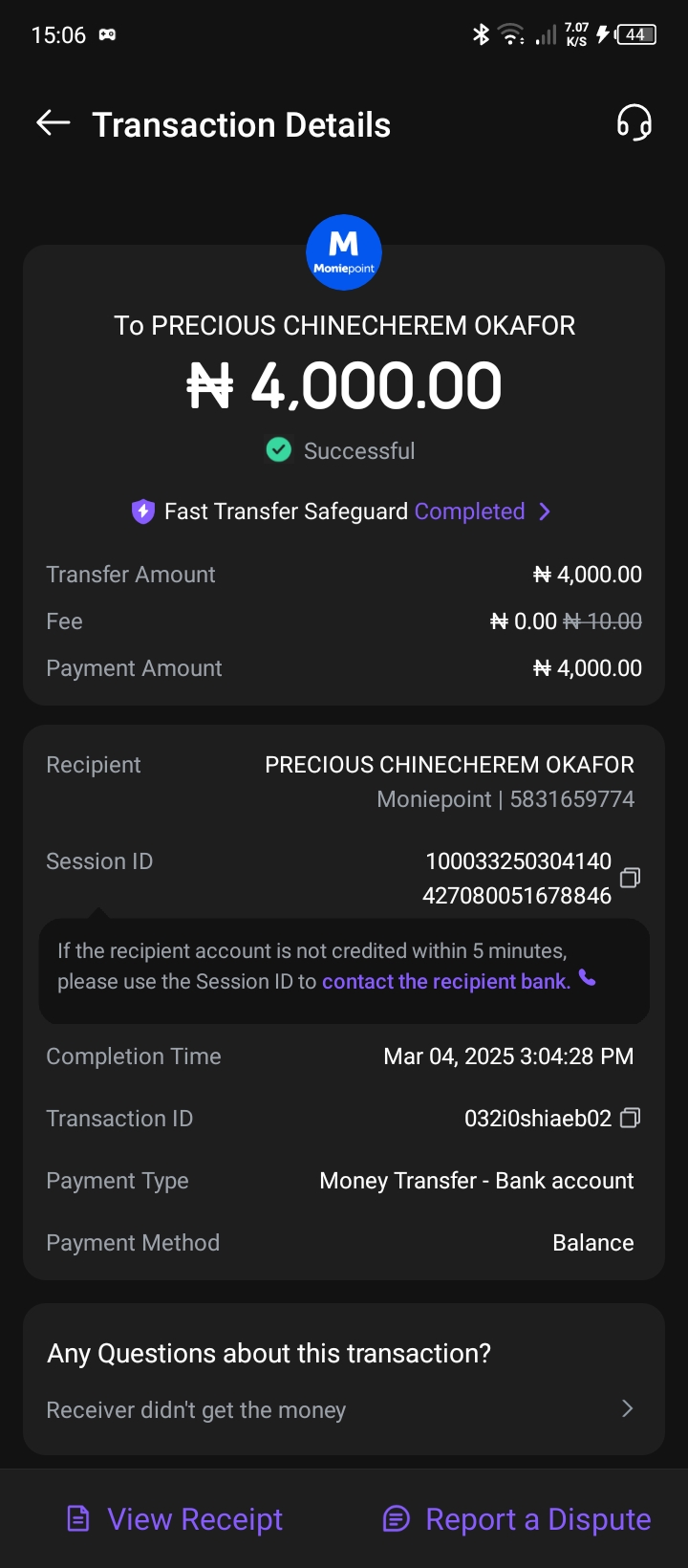Select "Receiver didn't get the money" option
Screen dimensions: 688x1568
coord(197,1410)
